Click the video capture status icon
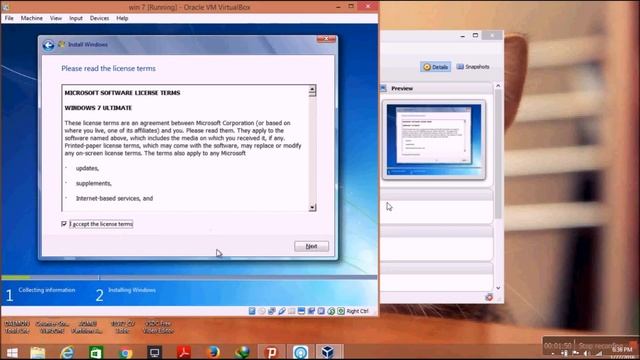 tap(311, 311)
